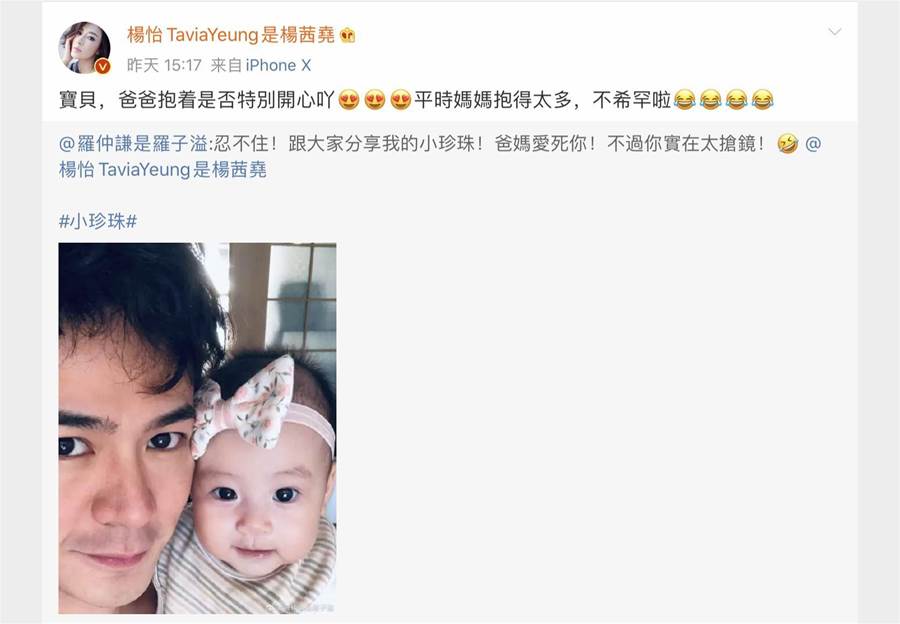Click the crown membership icon beside username
The width and height of the screenshot is (900, 624).
pos(347,36)
